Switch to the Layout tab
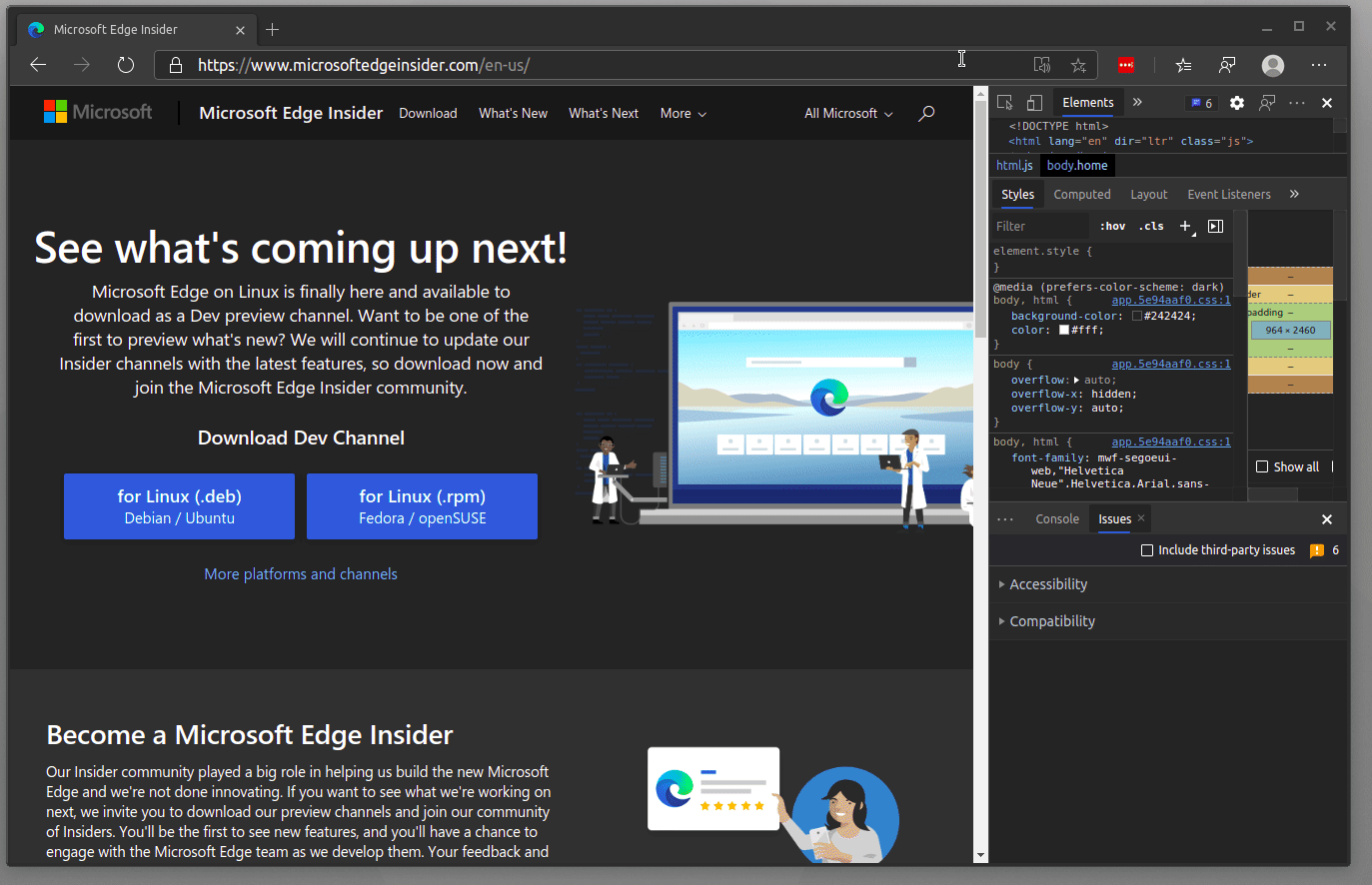Viewport: 1372px width, 885px height. point(1149,195)
